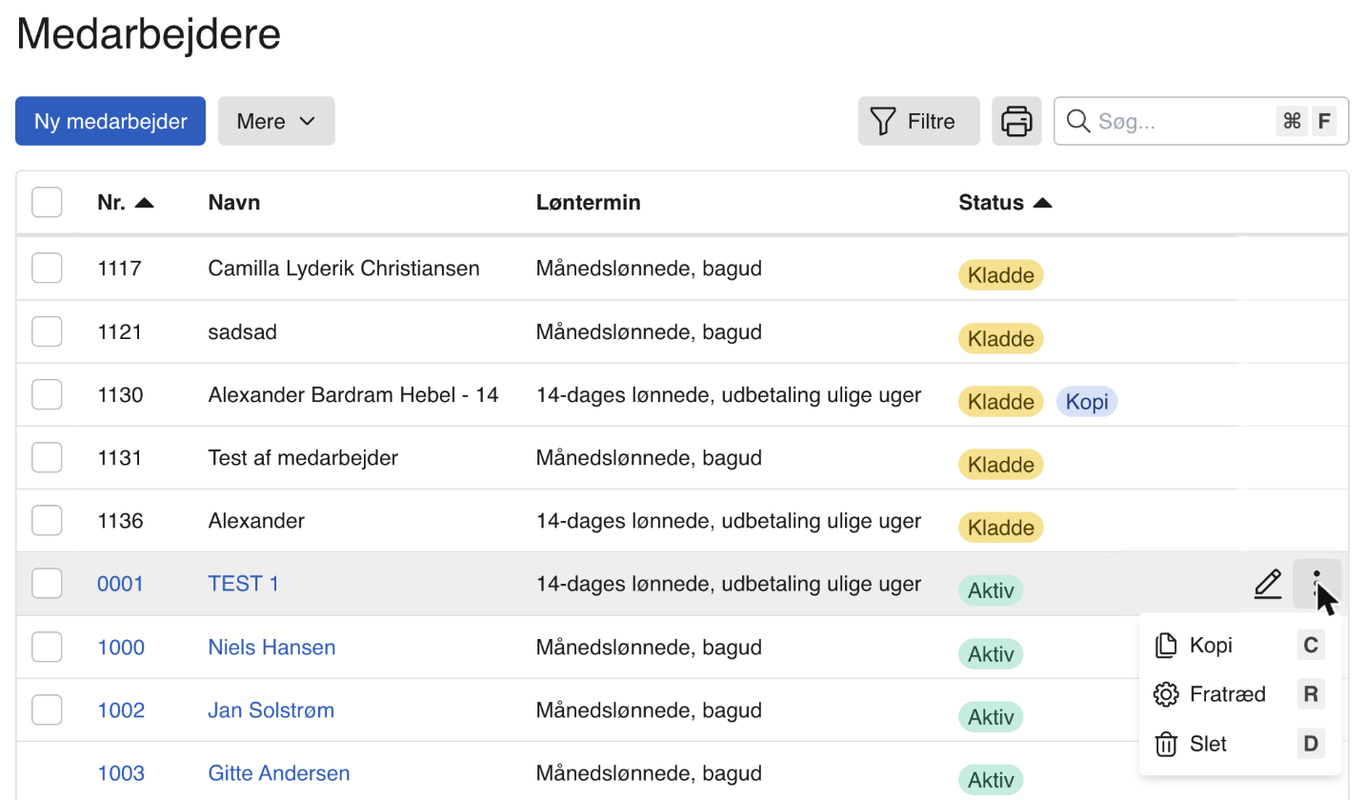Screen dimensions: 1367x800
Task: Choose Slet from the context menu
Action: click(1240, 744)
